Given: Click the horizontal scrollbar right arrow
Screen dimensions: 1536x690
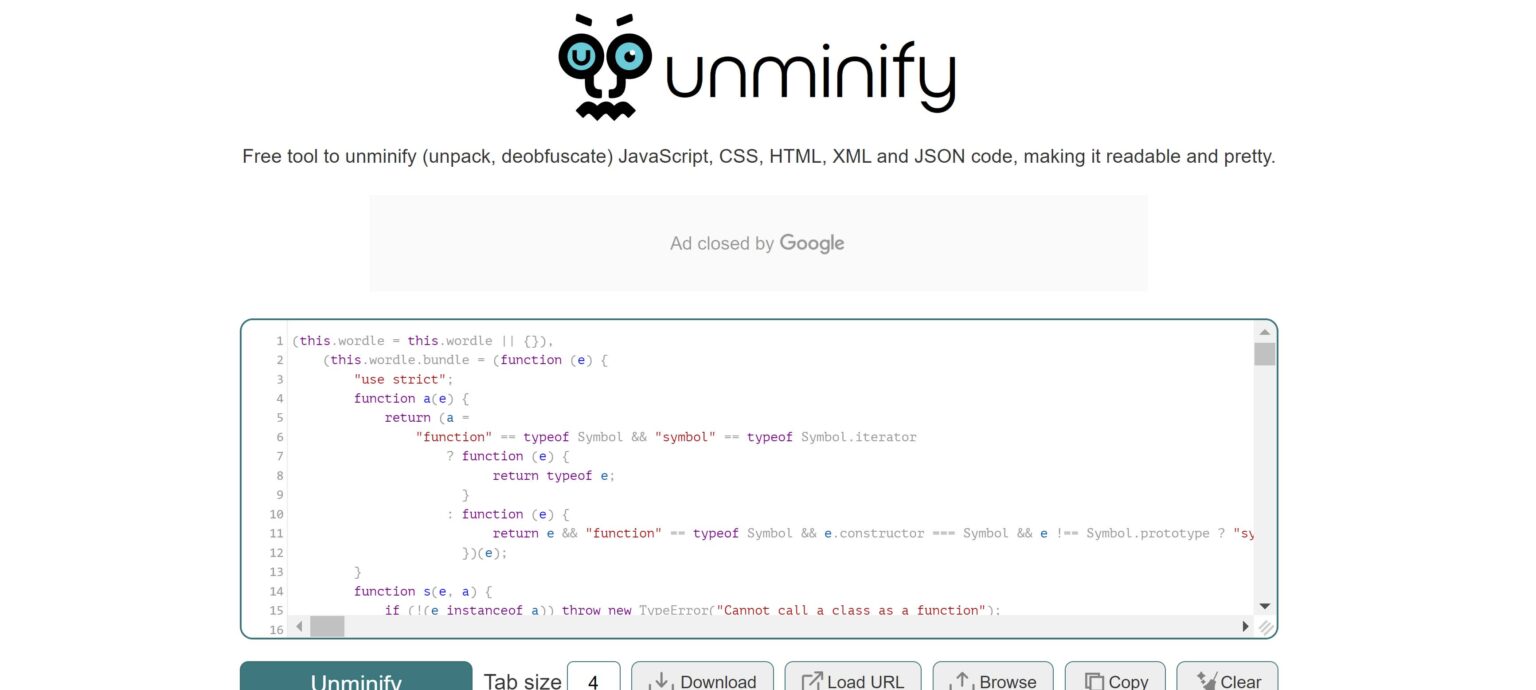Looking at the screenshot, I should 1245,627.
